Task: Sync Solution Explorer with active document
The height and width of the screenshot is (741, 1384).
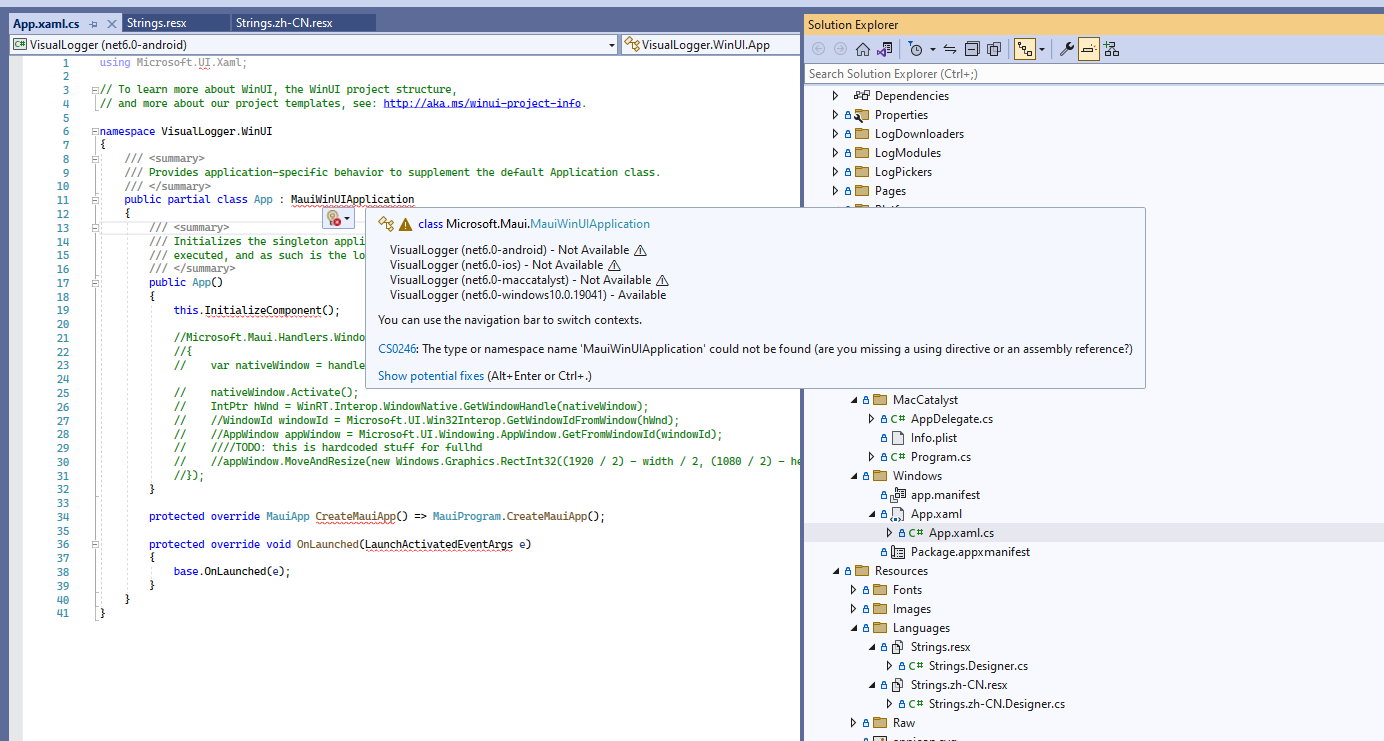Action: (x=948, y=48)
